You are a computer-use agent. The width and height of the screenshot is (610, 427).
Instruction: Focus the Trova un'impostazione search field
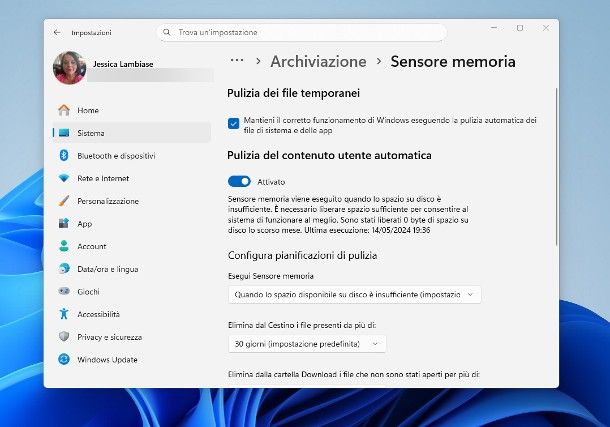[302, 32]
